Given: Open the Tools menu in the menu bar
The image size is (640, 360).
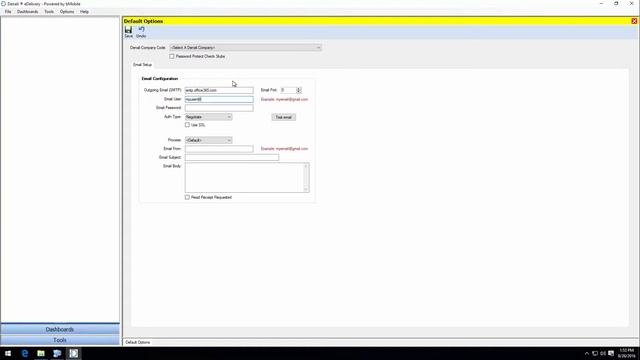Looking at the screenshot, I should pyautogui.click(x=49, y=12).
